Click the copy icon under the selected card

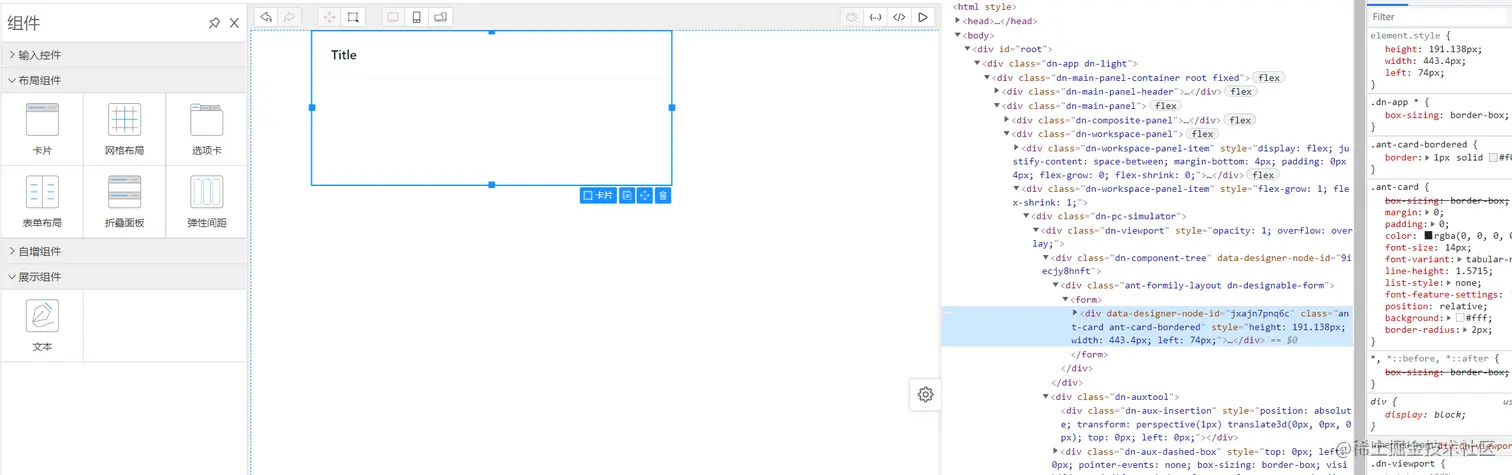coord(626,196)
